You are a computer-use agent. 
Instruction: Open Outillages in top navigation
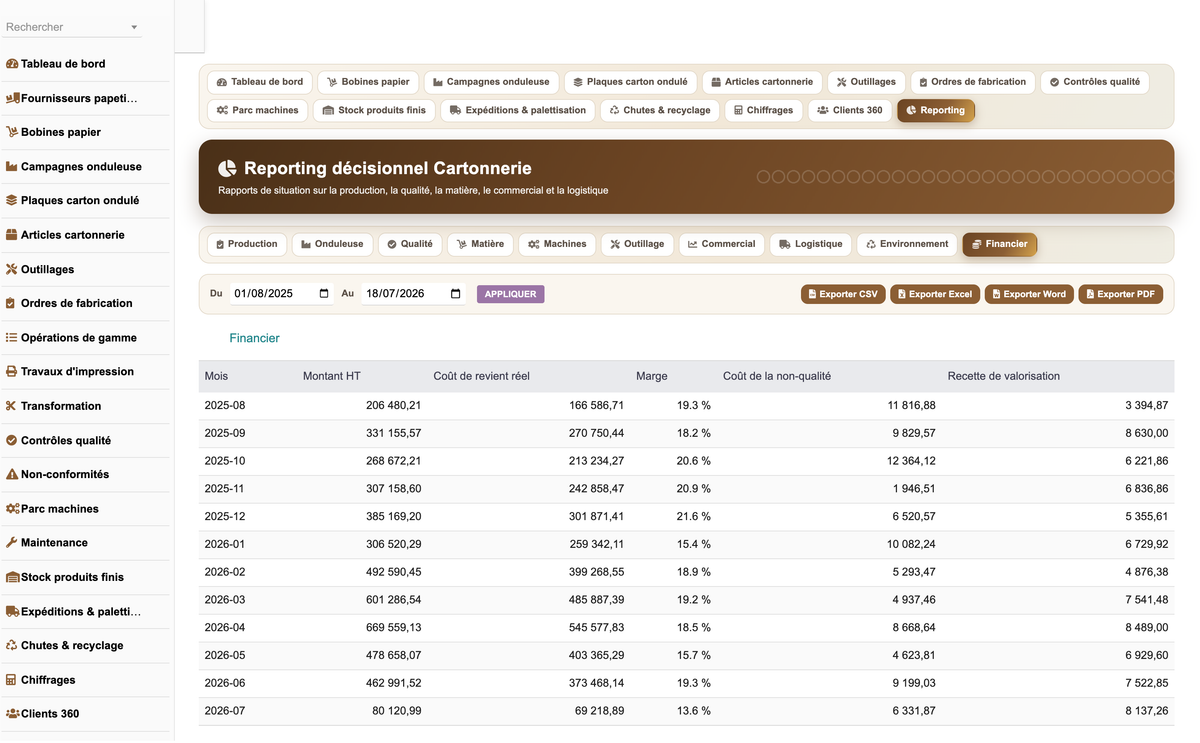coord(867,82)
